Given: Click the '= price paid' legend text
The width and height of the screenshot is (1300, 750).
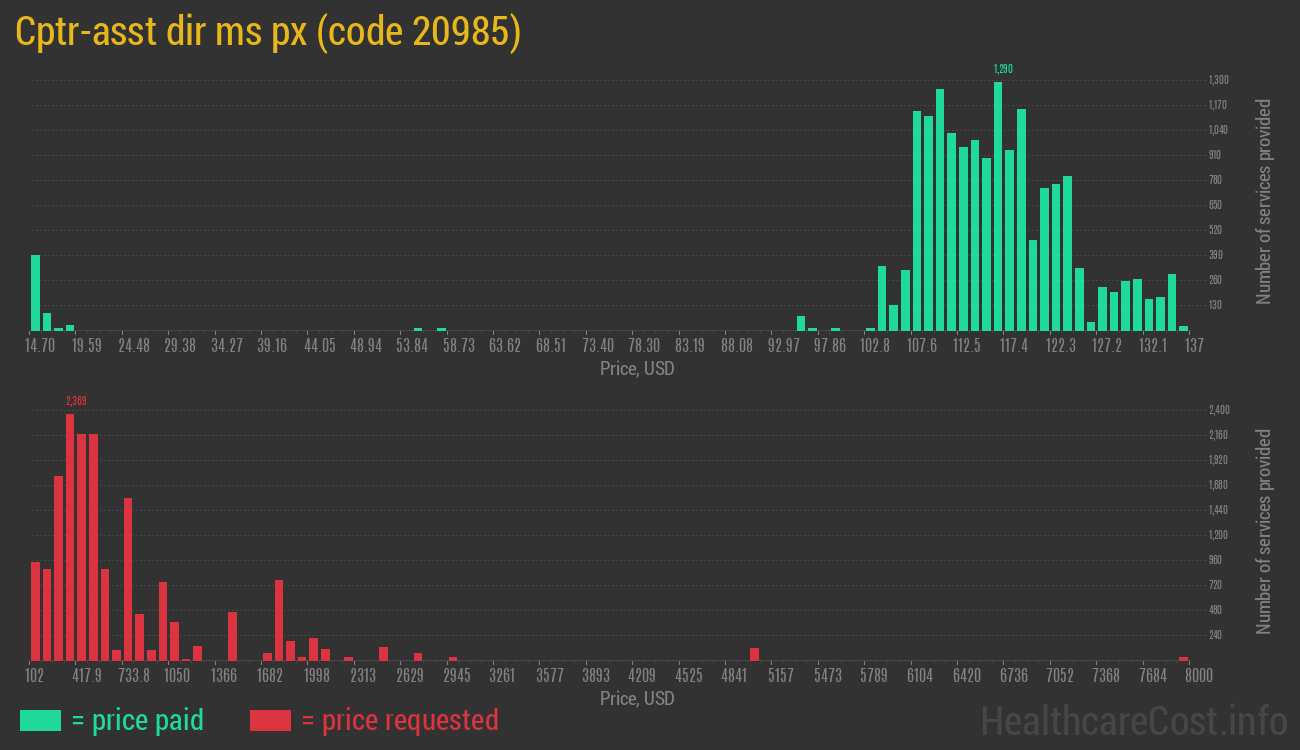Looking at the screenshot, I should tap(138, 720).
